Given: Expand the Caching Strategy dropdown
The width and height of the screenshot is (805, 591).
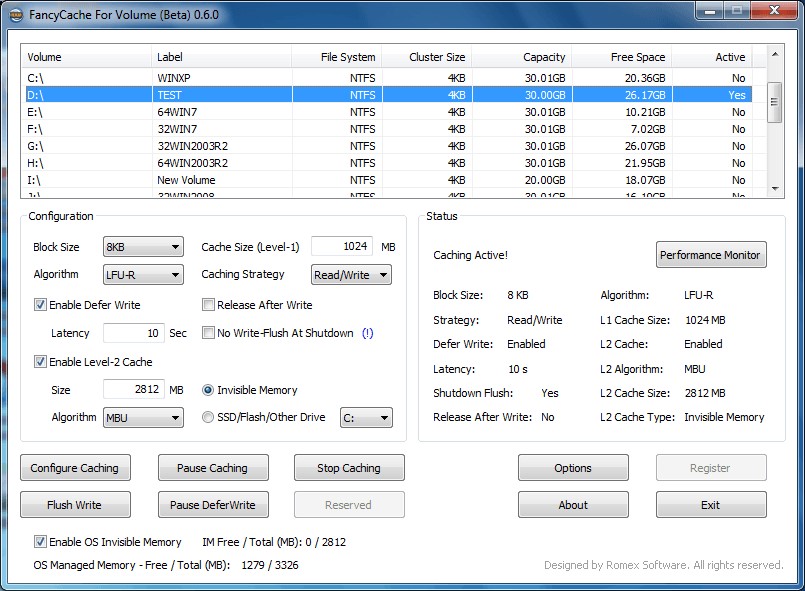Looking at the screenshot, I should pos(350,275).
